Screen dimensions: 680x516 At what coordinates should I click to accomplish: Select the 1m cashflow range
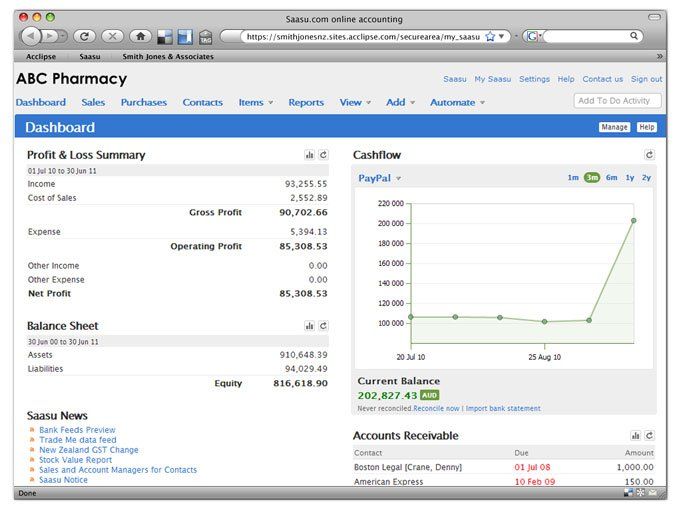point(573,177)
